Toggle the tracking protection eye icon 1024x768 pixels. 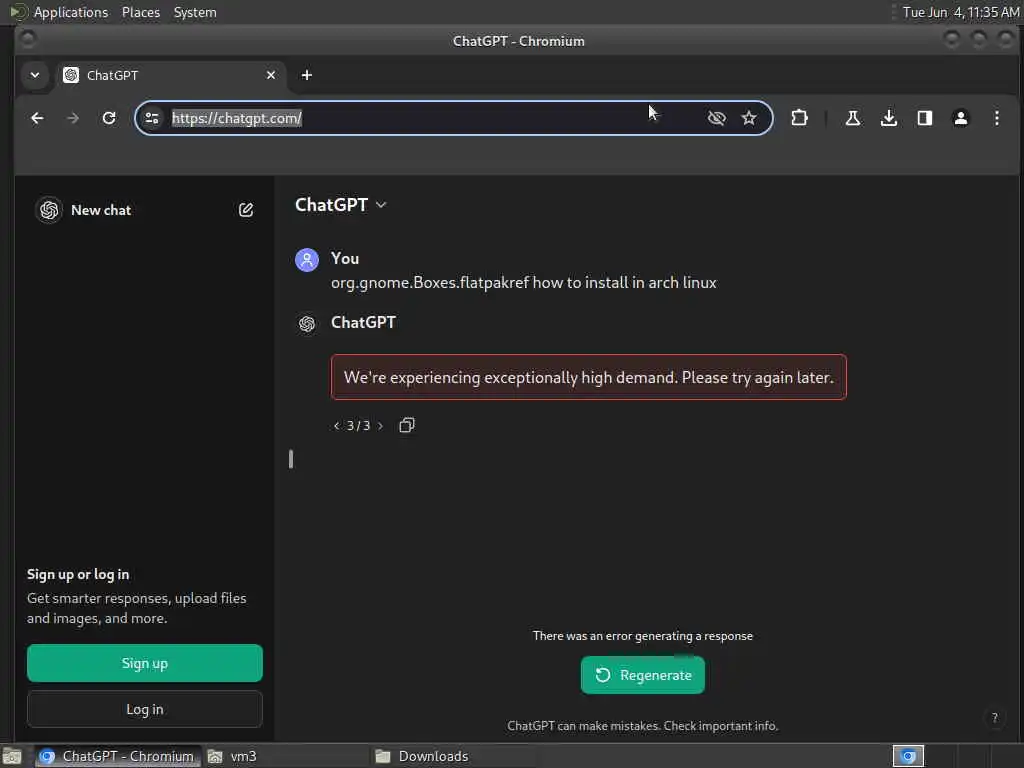click(716, 118)
